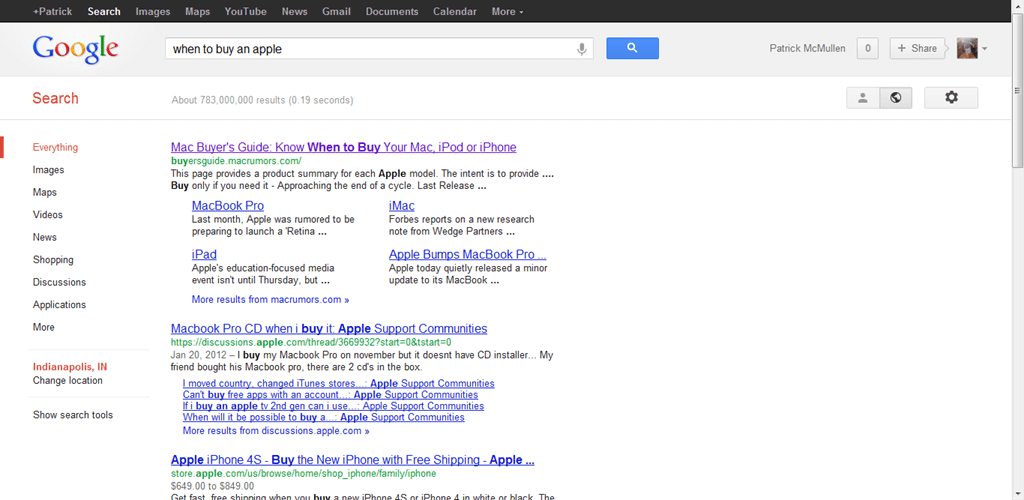Open Can't buy free apps with an account link
Viewport: 1024px width, 500px height.
click(x=330, y=395)
